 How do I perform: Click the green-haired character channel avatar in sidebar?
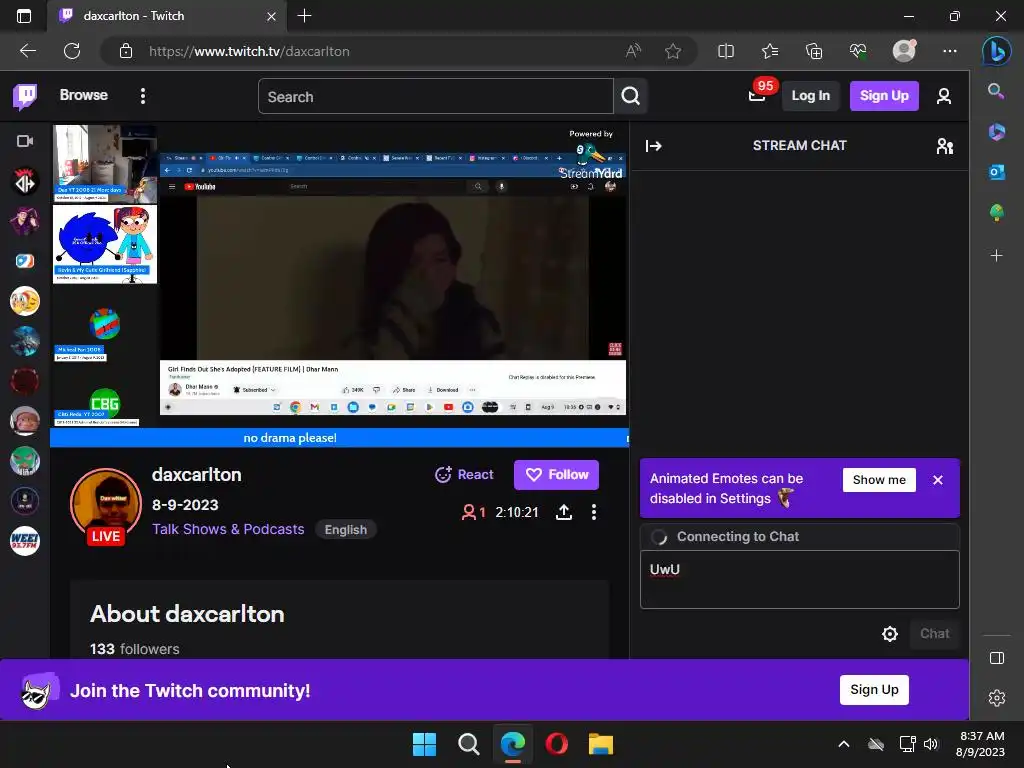tap(25, 461)
